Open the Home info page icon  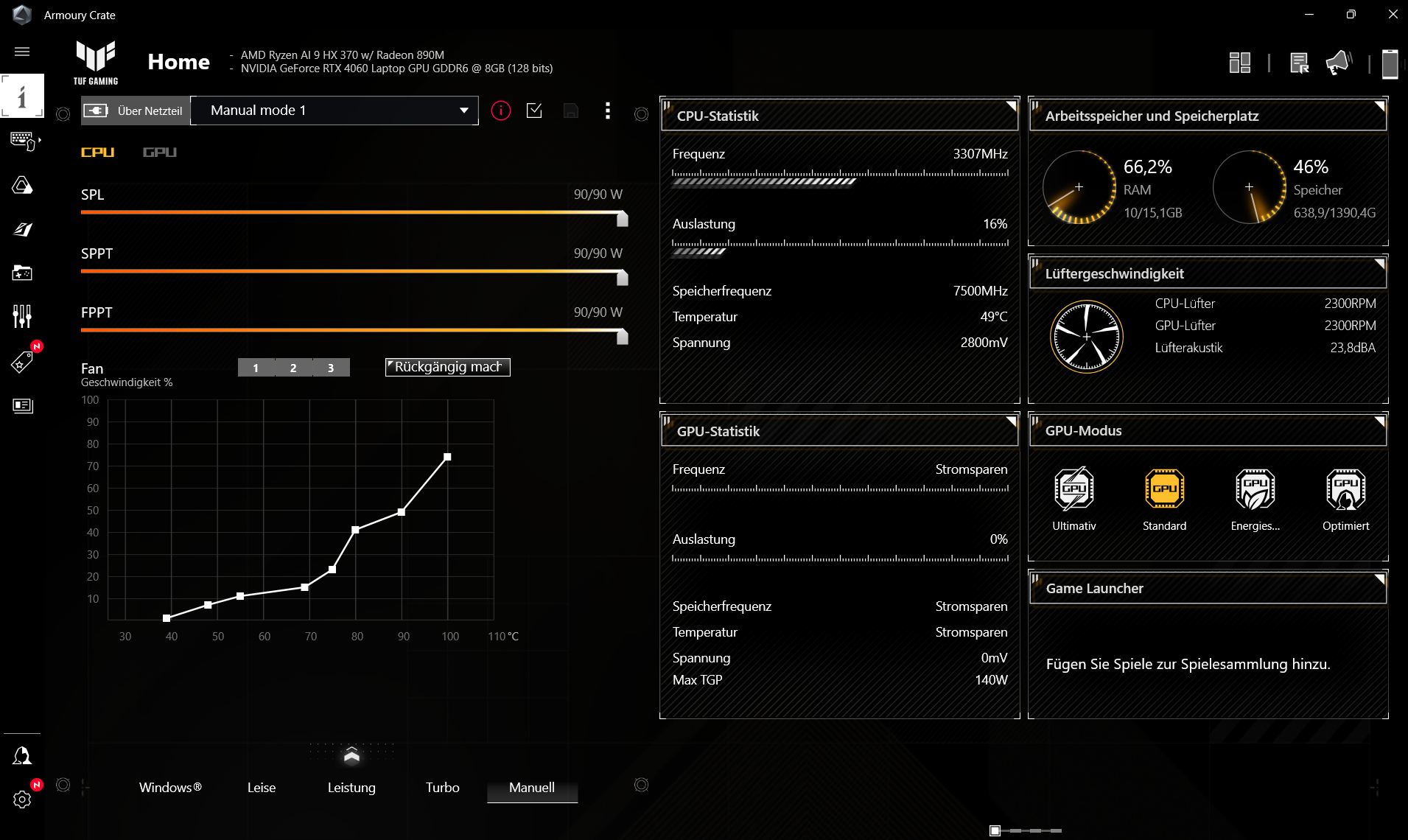point(22,96)
